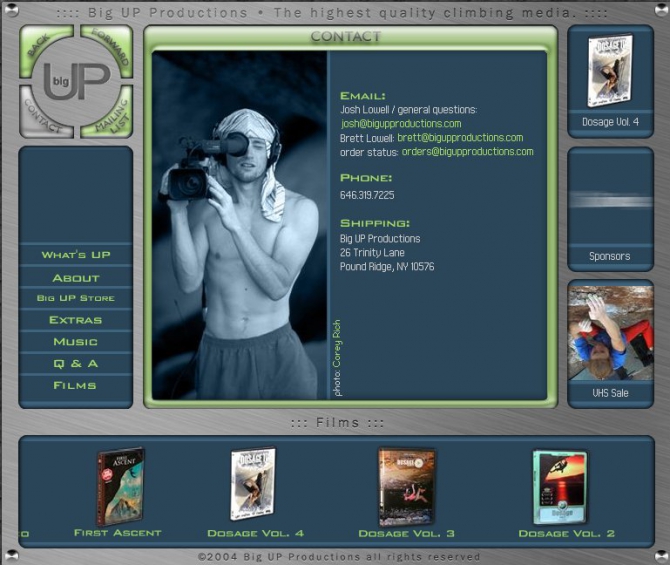Click the Dosage Vol. 4 sidebar DVD cover
This screenshot has height=565, width=670.
click(x=610, y=71)
